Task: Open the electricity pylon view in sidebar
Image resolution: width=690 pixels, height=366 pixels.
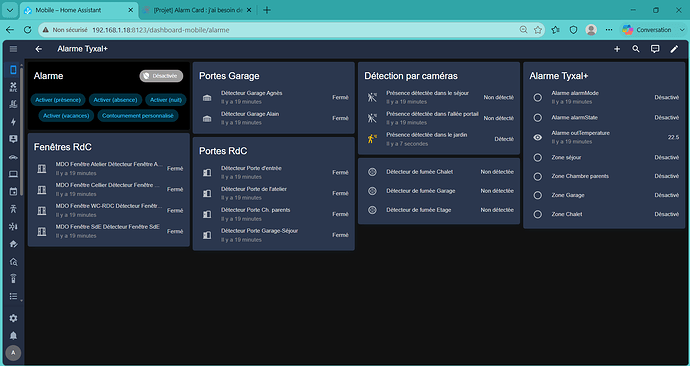Action: coord(13,209)
